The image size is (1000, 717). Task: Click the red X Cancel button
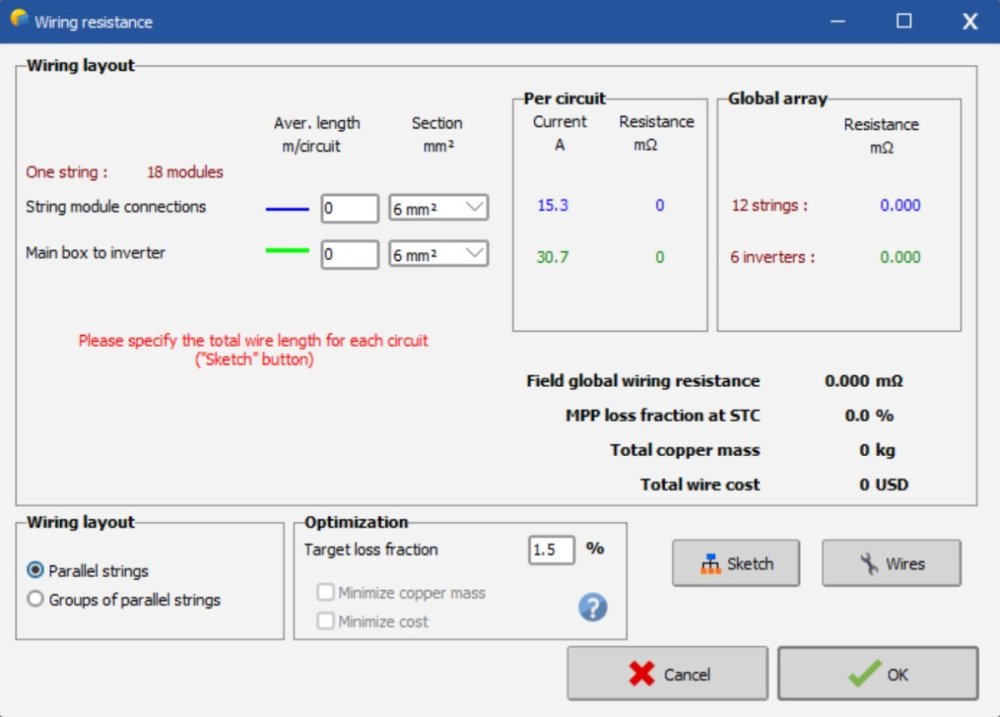pos(667,674)
